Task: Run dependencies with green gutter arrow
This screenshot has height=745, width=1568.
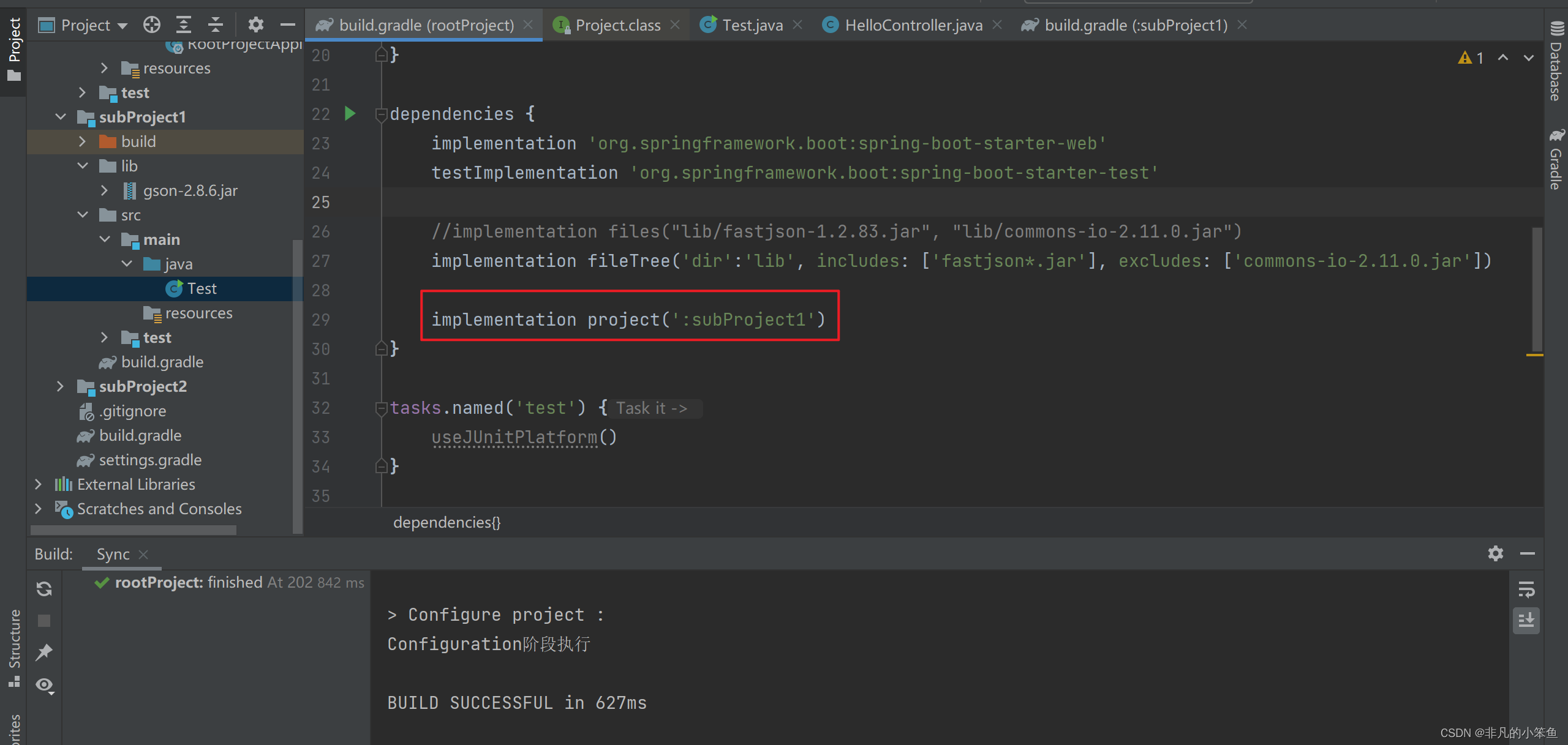Action: coord(350,113)
